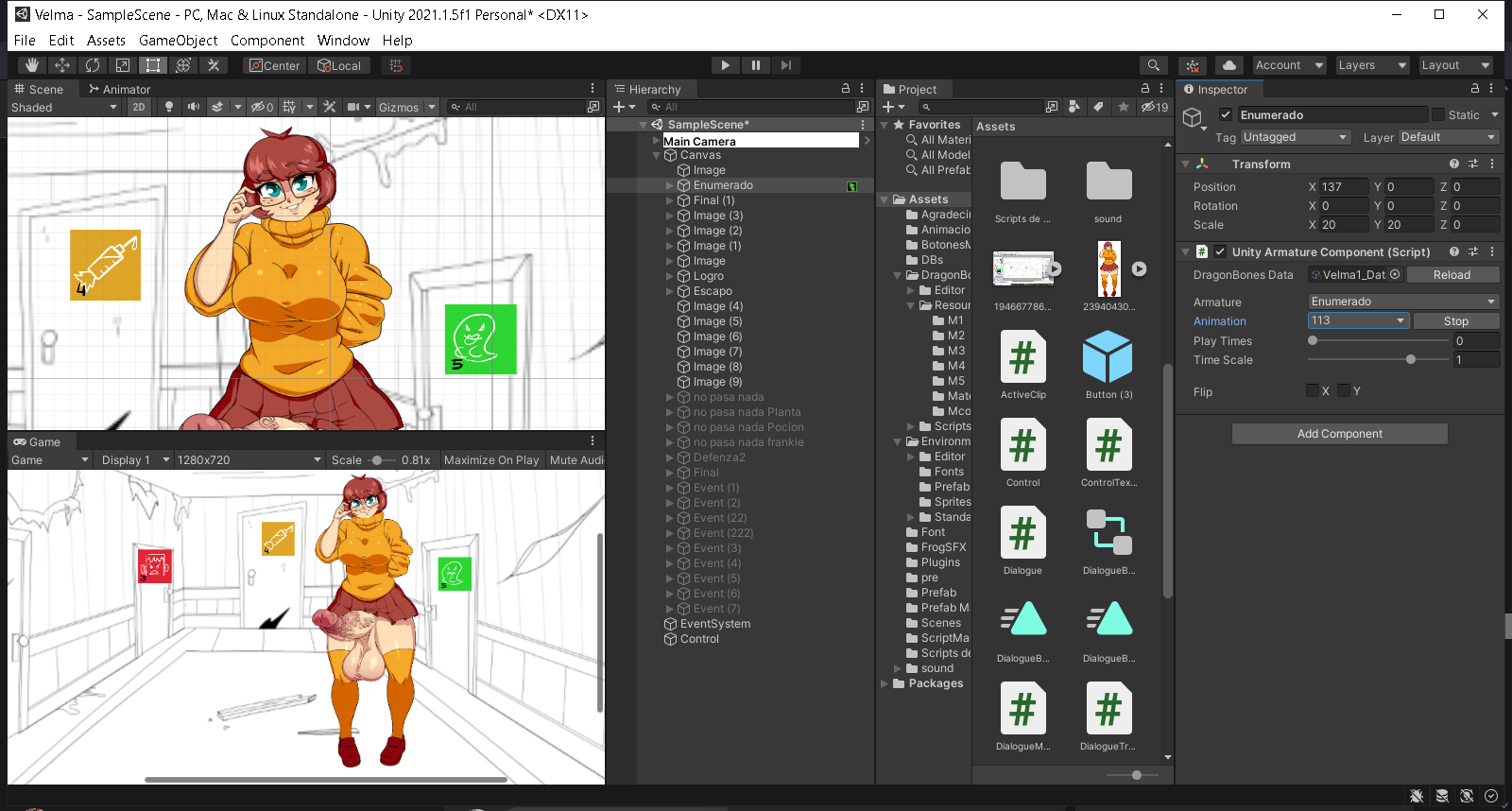Toggle Project favorites star filter
Viewport: 1512px width, 811px height.
coord(1124,107)
